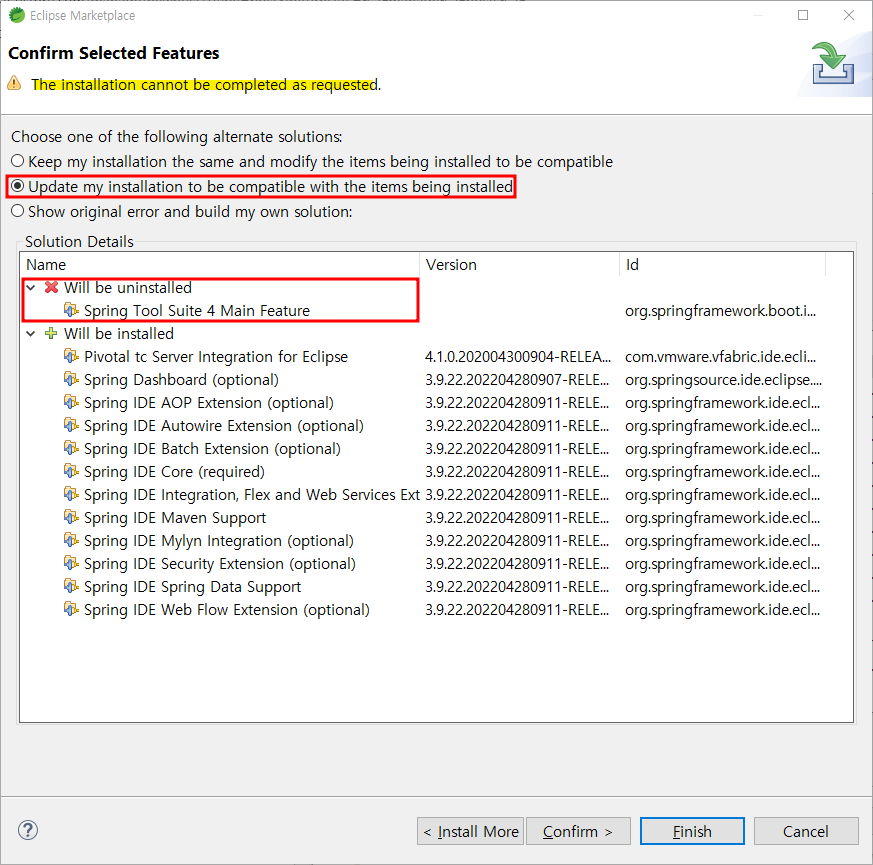873x865 pixels.
Task: Click the Install More button
Action: (x=470, y=831)
